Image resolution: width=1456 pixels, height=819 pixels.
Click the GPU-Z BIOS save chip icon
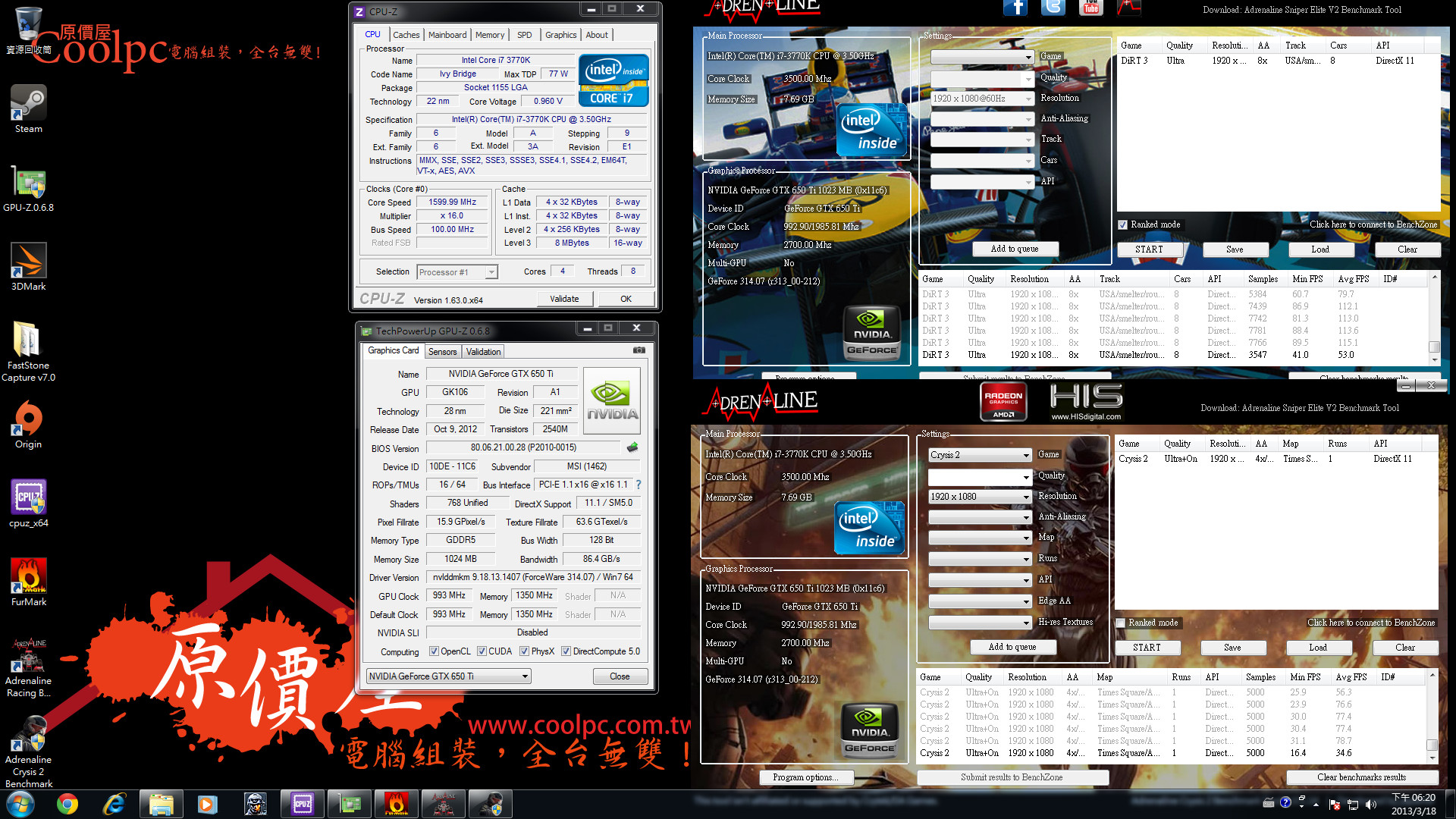632,447
